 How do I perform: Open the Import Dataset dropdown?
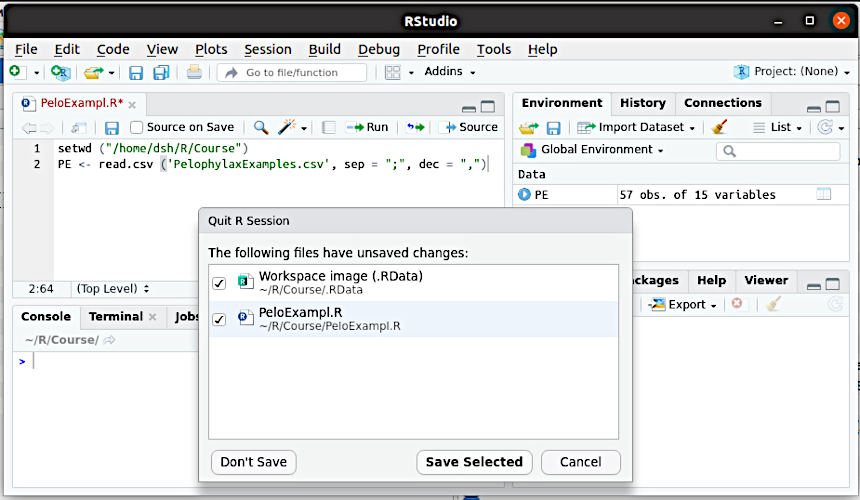click(x=636, y=127)
